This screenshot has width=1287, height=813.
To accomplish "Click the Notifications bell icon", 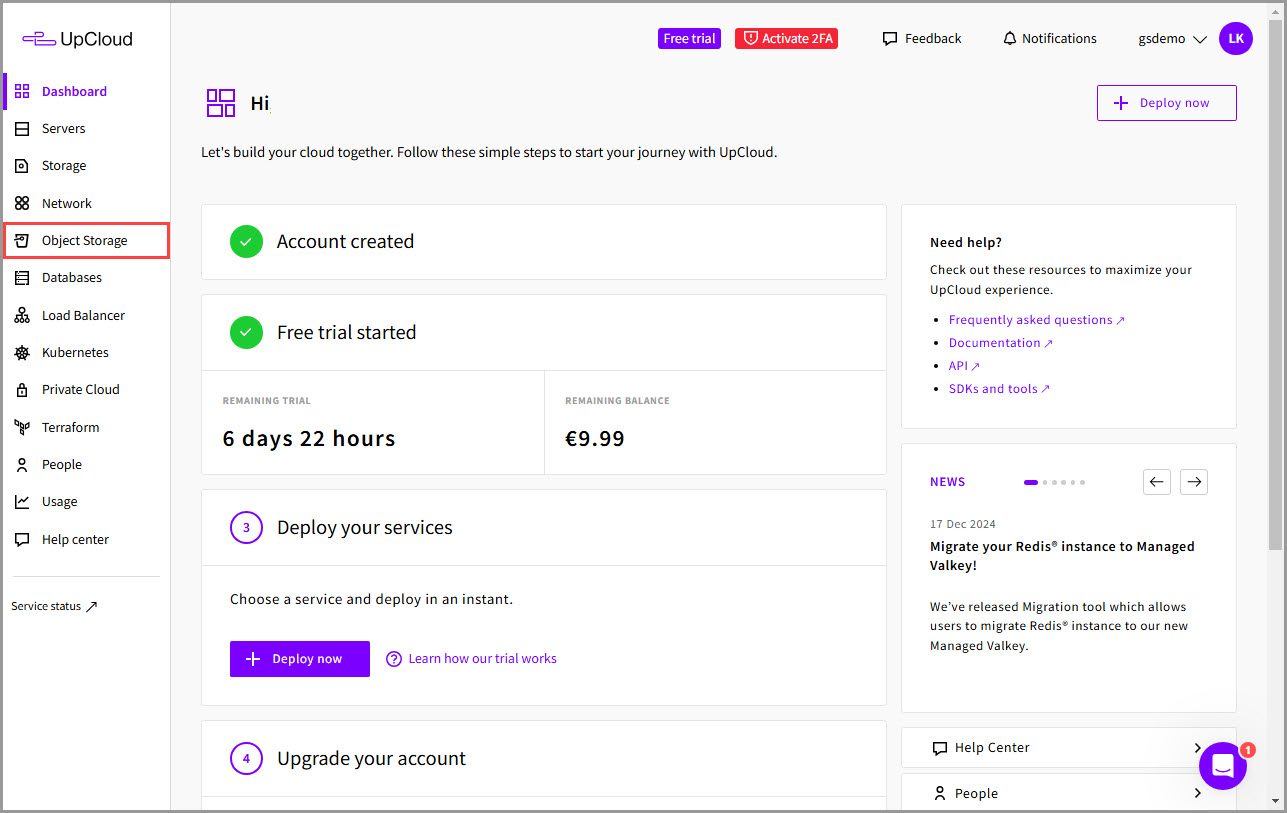I will (x=1009, y=39).
